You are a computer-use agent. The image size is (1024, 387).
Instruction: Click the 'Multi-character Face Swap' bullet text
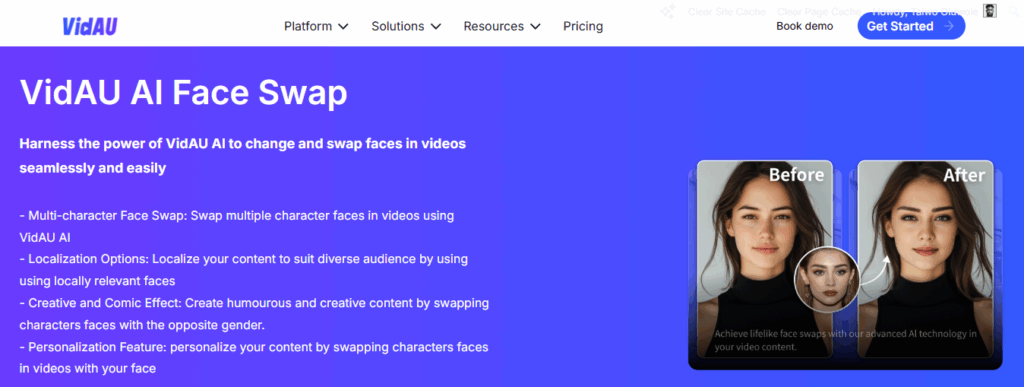(236, 226)
